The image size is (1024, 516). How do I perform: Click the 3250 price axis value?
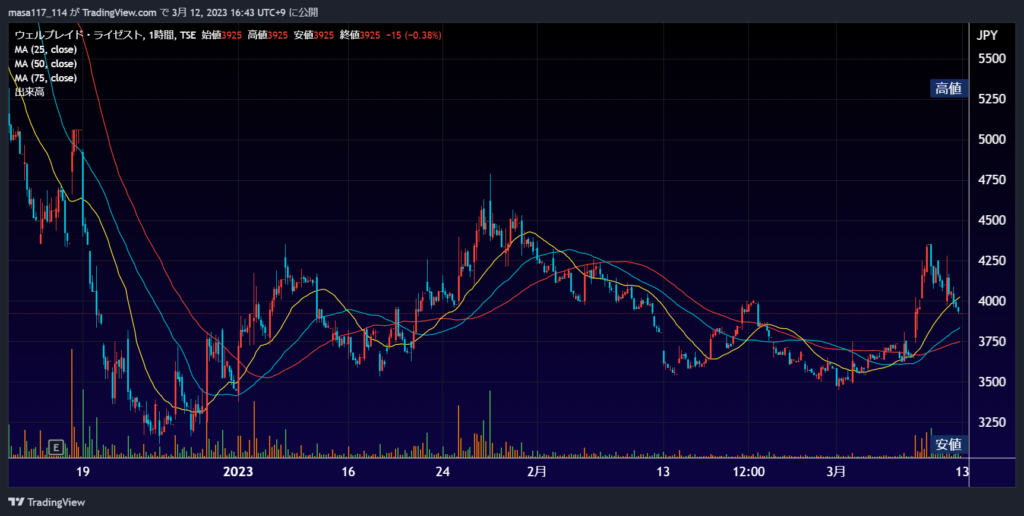click(993, 423)
